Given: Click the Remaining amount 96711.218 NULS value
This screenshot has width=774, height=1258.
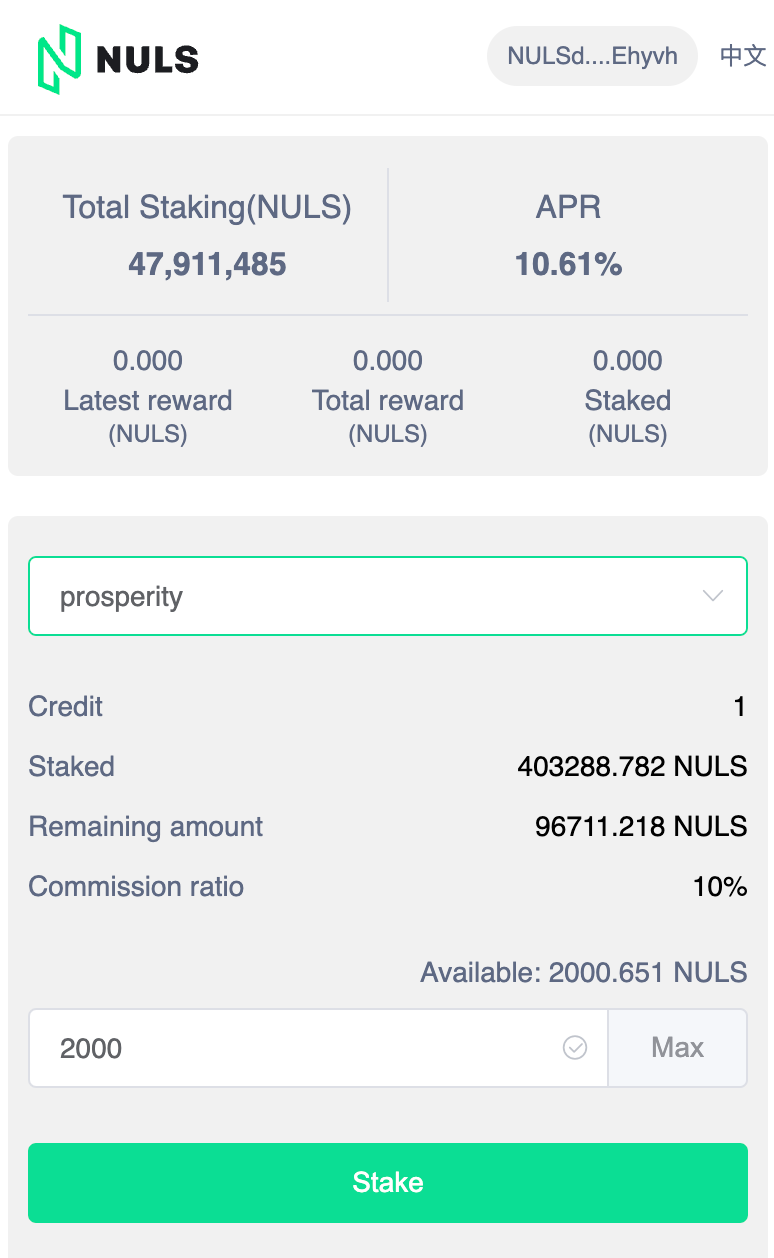Looking at the screenshot, I should pyautogui.click(x=641, y=826).
